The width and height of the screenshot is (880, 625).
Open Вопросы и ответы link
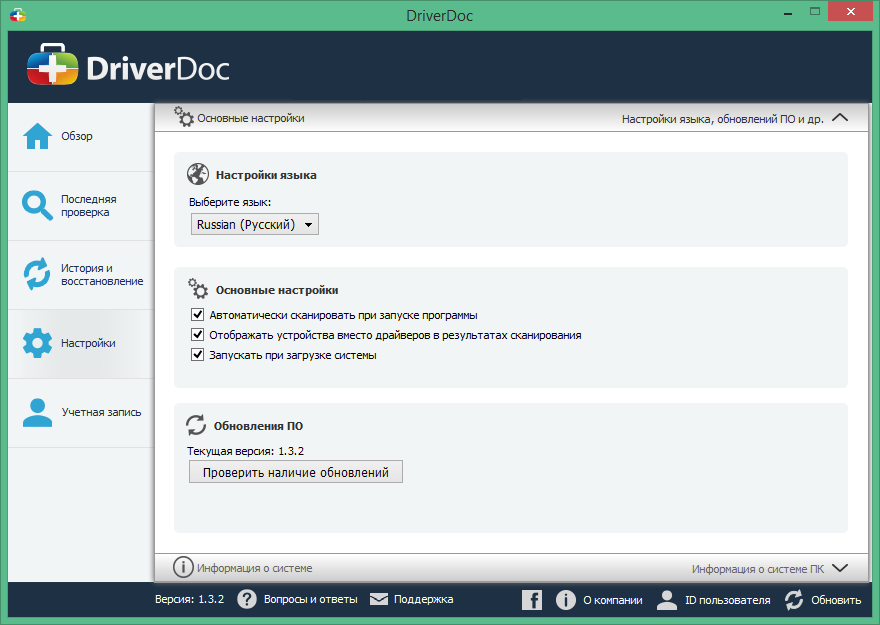tap(310, 600)
